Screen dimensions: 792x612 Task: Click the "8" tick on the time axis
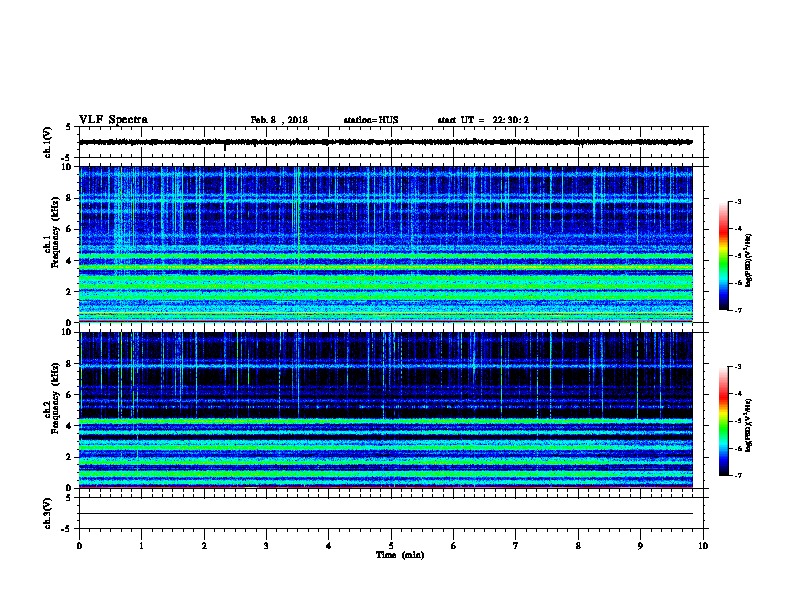[578, 546]
